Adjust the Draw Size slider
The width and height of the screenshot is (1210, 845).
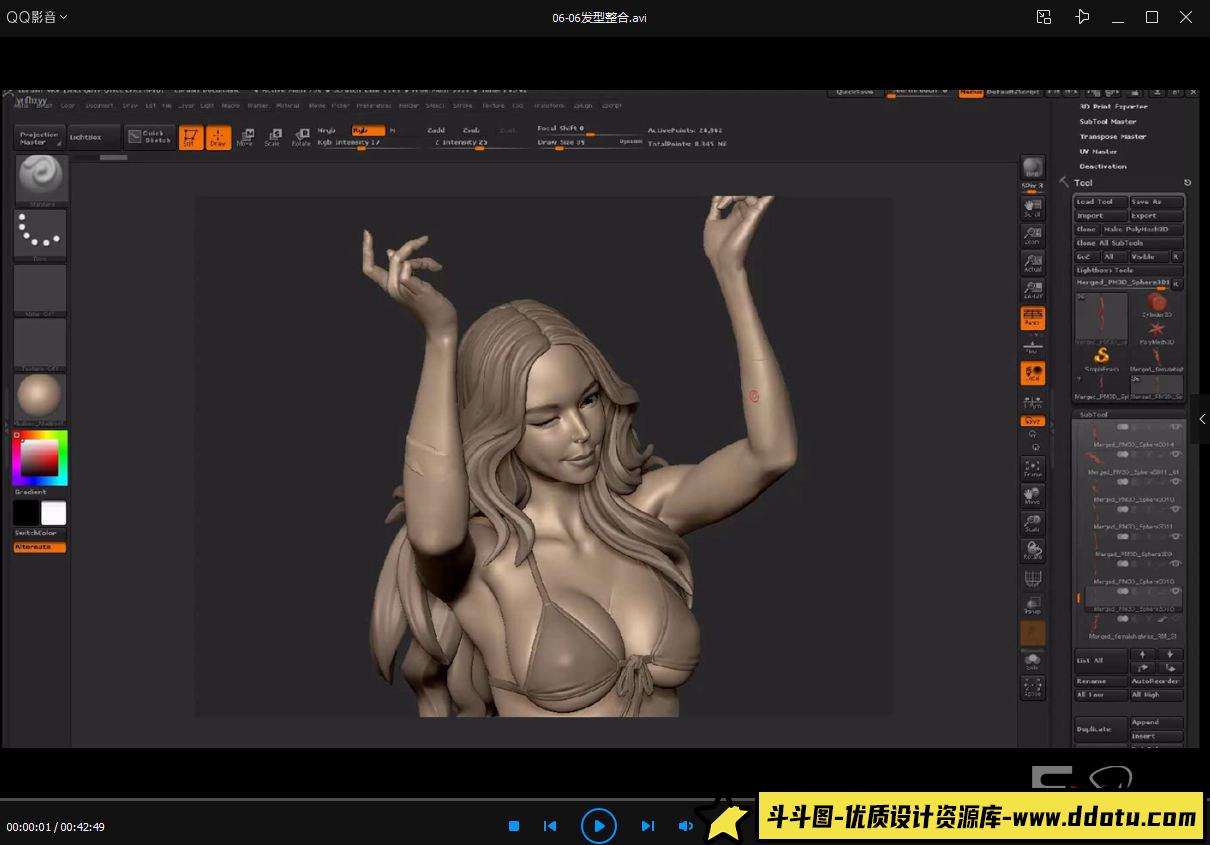point(590,143)
